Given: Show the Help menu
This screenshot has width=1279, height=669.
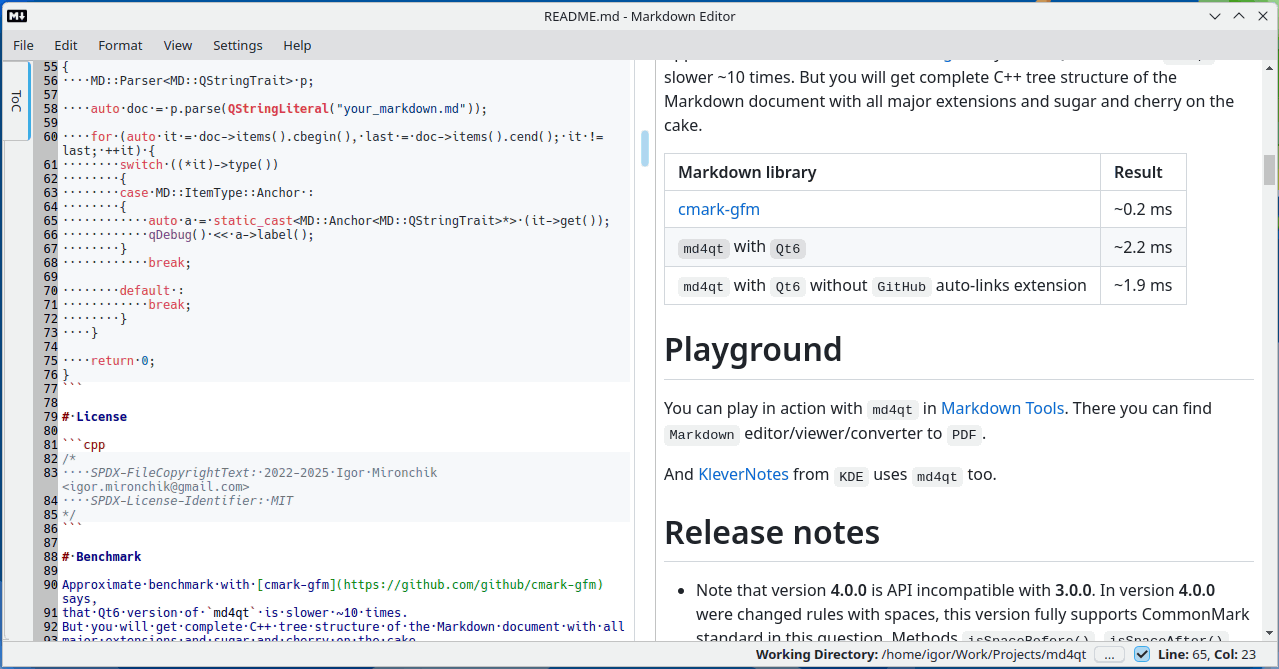Looking at the screenshot, I should pos(297,45).
